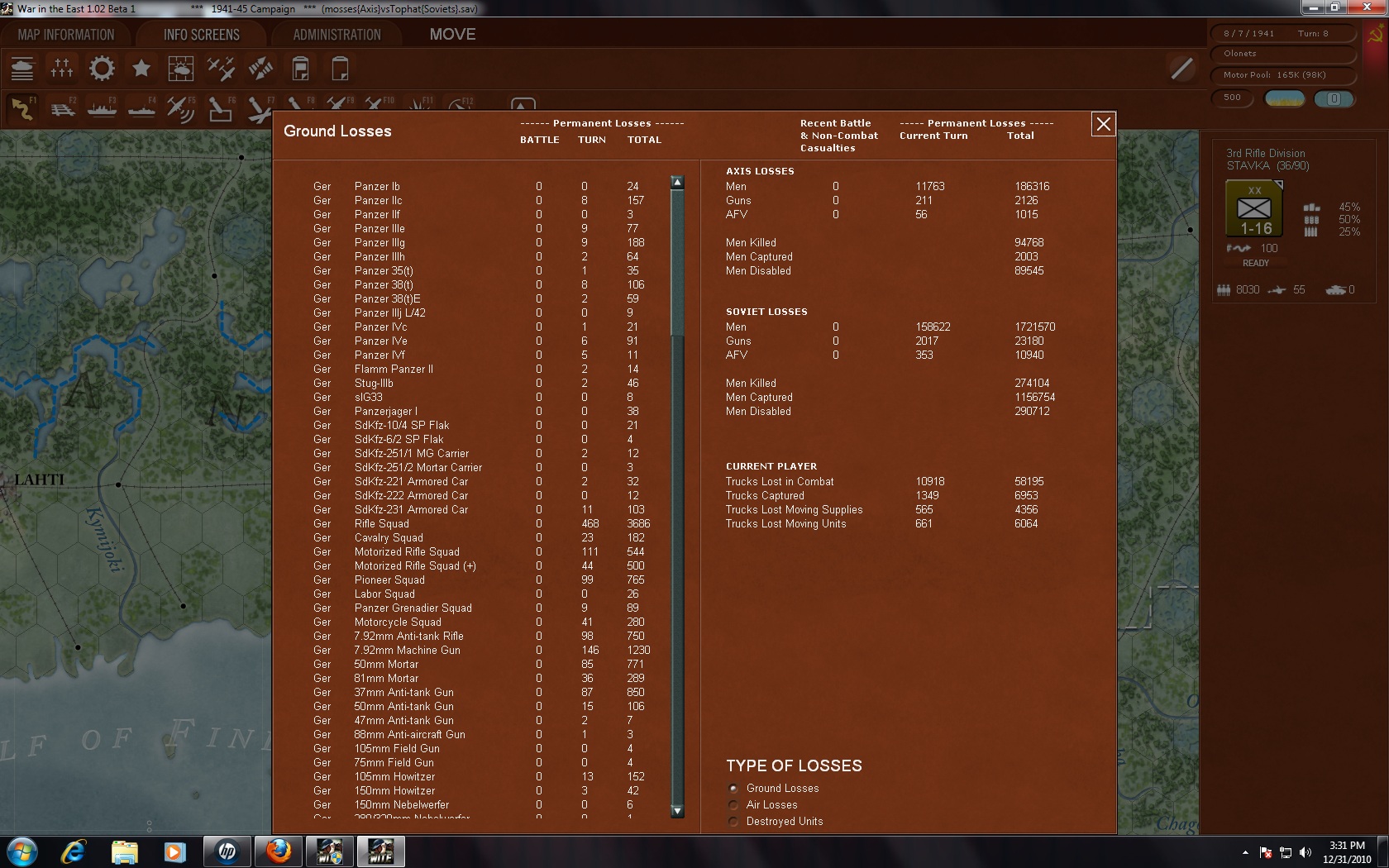Click the production gear icon
The width and height of the screenshot is (1389, 868).
point(102,69)
